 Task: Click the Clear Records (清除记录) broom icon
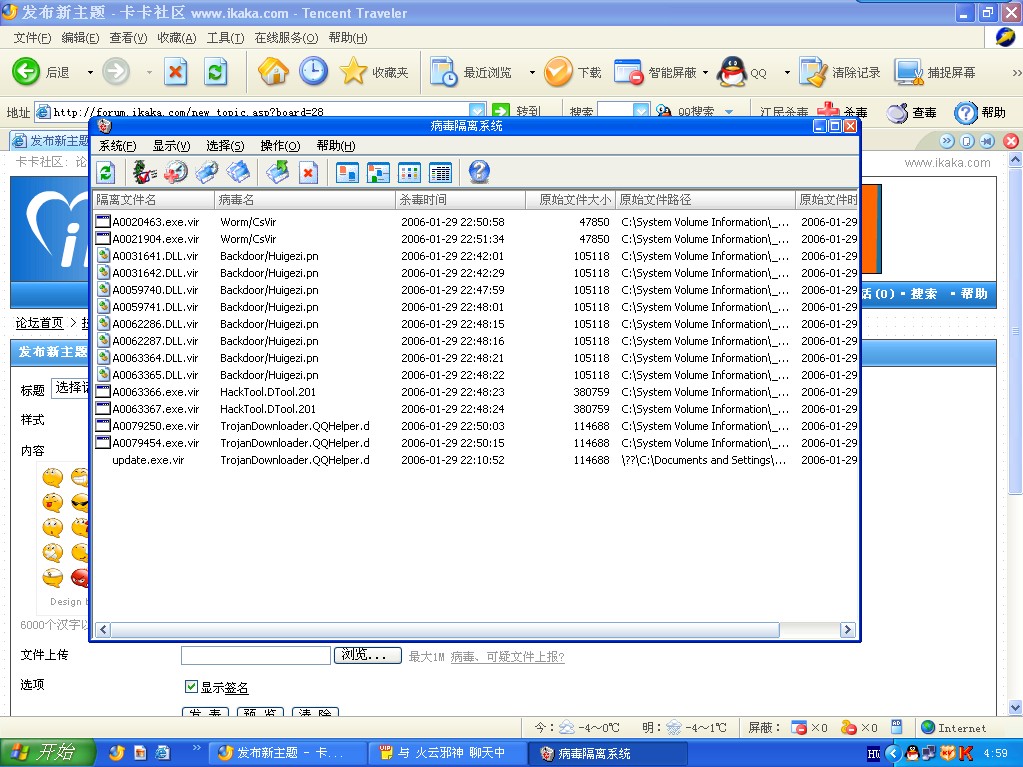[814, 72]
